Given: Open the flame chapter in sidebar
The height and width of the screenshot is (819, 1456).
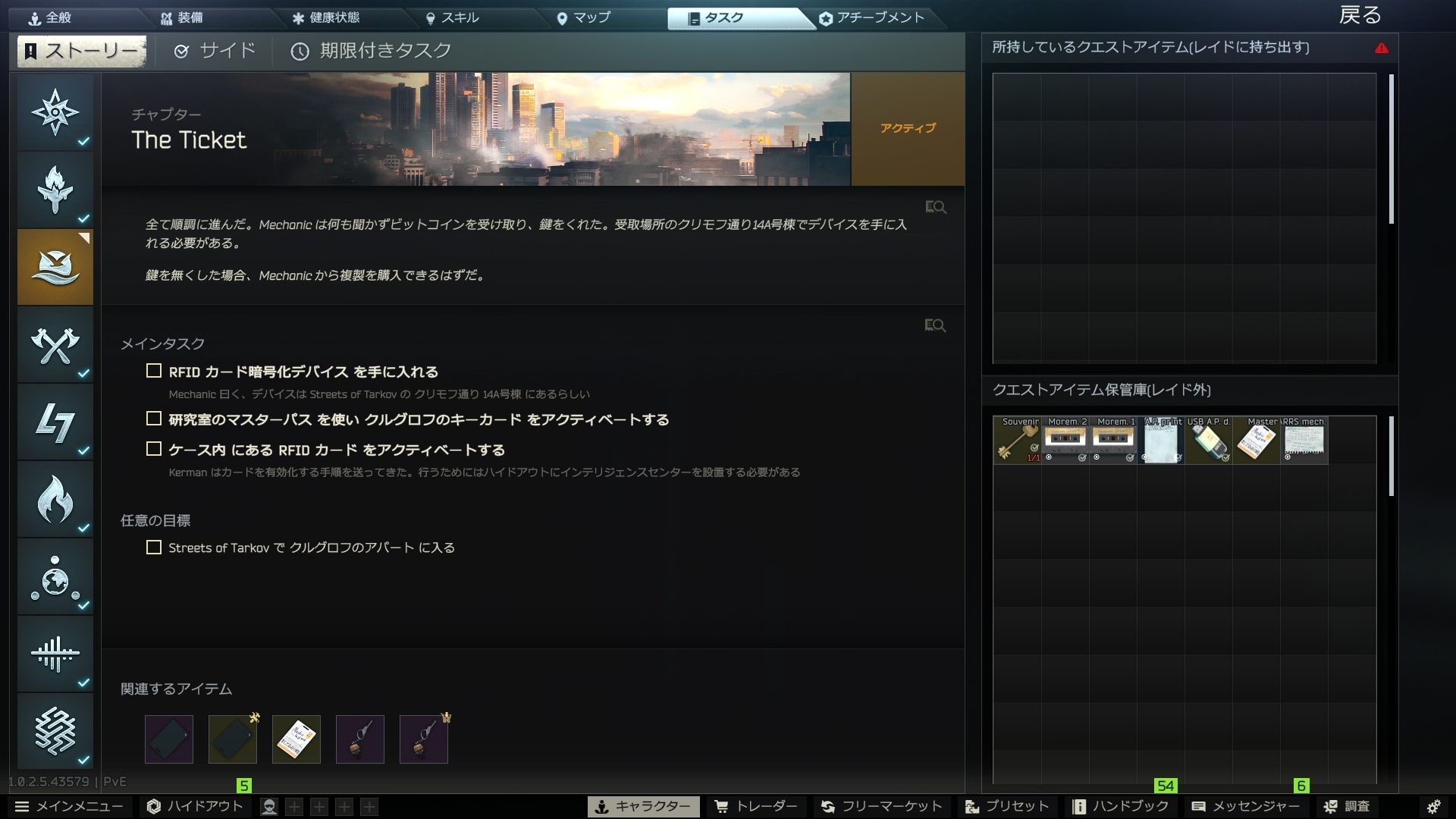Looking at the screenshot, I should [x=55, y=500].
